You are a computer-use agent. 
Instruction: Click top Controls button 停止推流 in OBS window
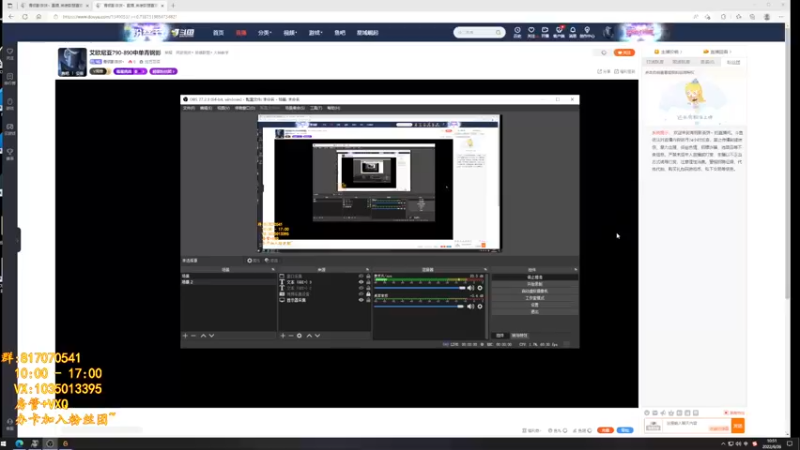[x=535, y=277]
